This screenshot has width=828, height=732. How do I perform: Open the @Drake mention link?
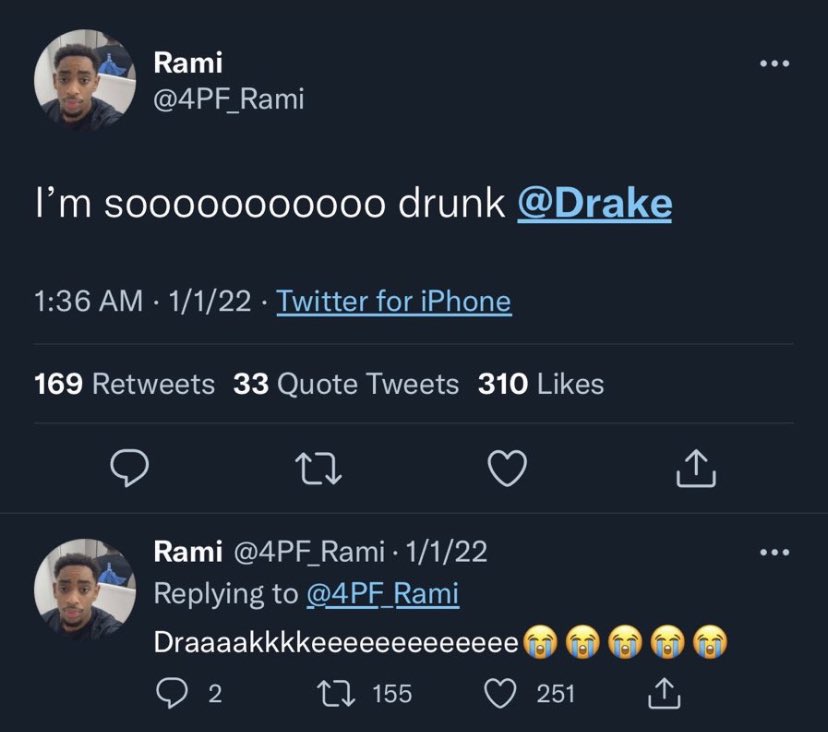pyautogui.click(x=595, y=204)
